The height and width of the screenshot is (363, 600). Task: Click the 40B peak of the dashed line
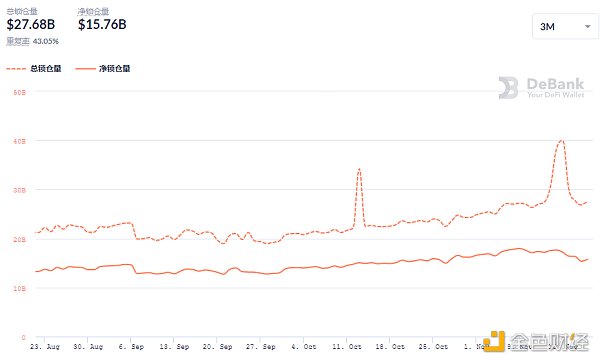(x=561, y=140)
